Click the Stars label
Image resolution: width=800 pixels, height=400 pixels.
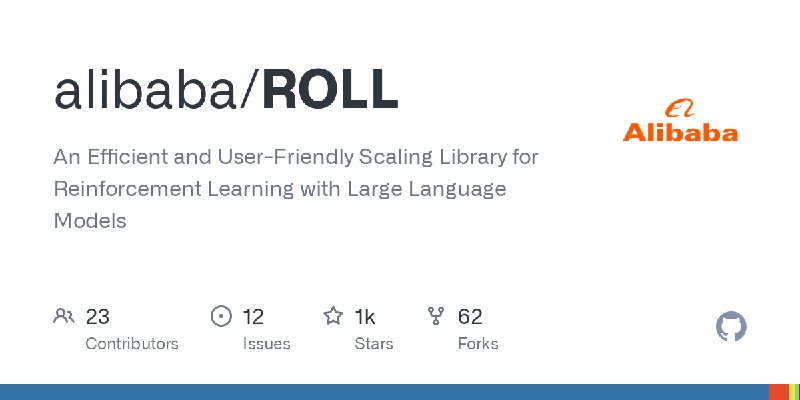pyautogui.click(x=374, y=343)
